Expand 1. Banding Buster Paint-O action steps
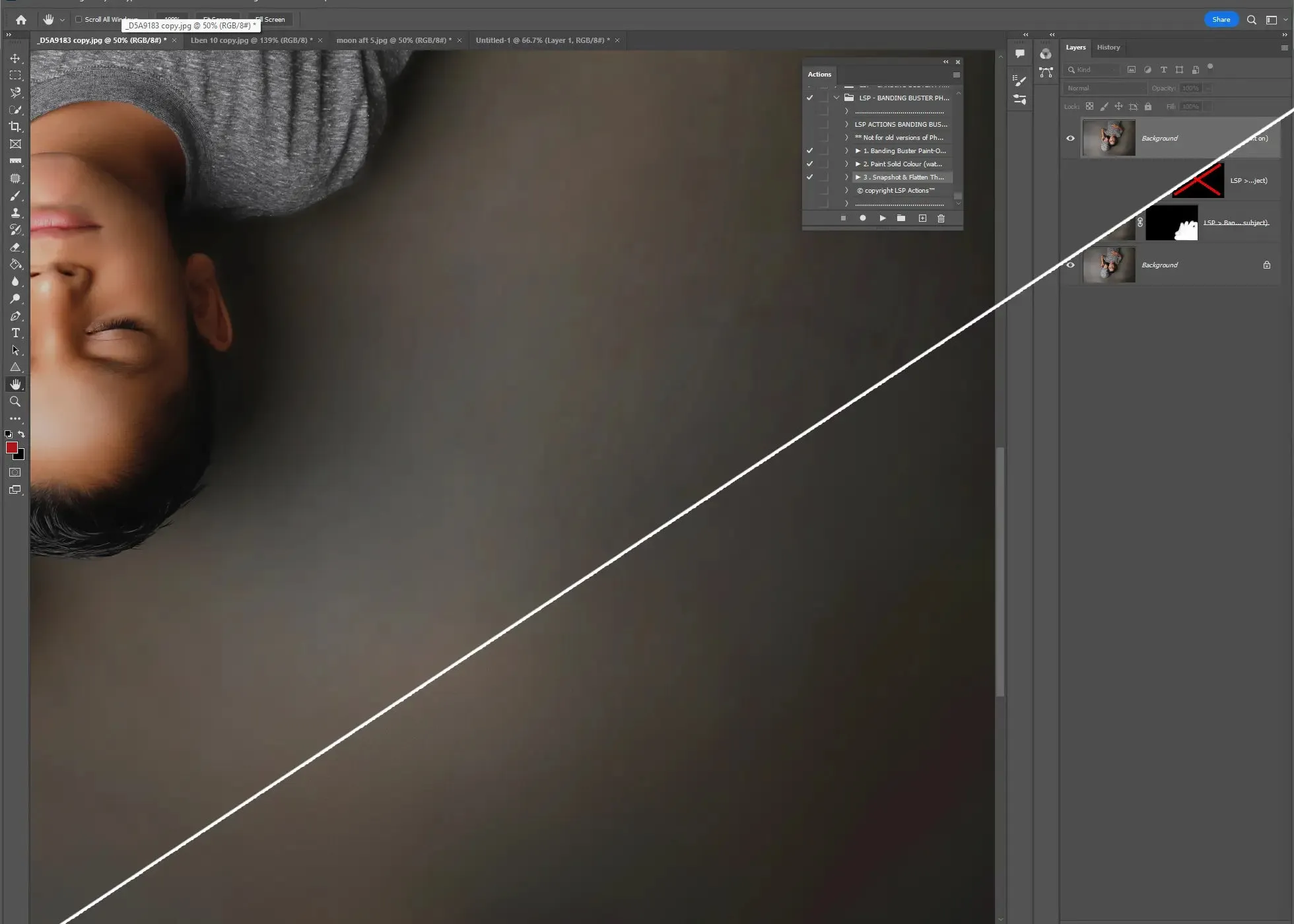The width and height of the screenshot is (1294, 924). tap(846, 150)
